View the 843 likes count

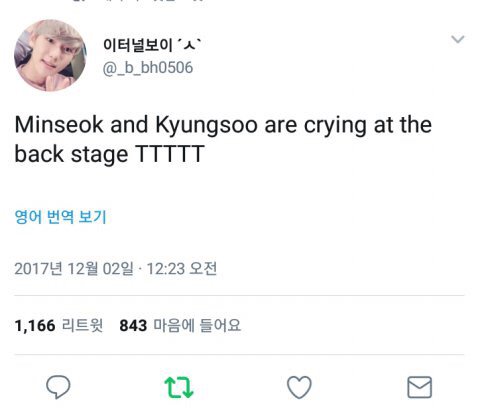click(x=133, y=325)
